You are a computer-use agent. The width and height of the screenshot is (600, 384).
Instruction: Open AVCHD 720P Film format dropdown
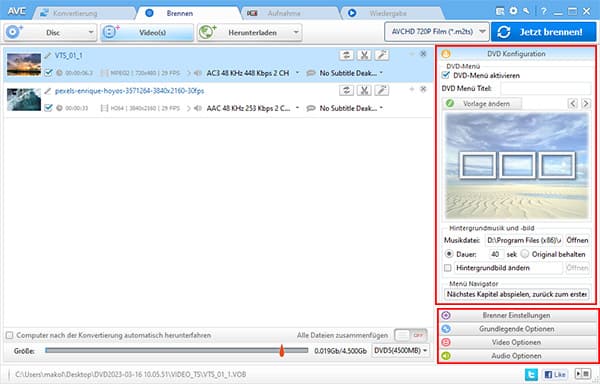coord(437,32)
